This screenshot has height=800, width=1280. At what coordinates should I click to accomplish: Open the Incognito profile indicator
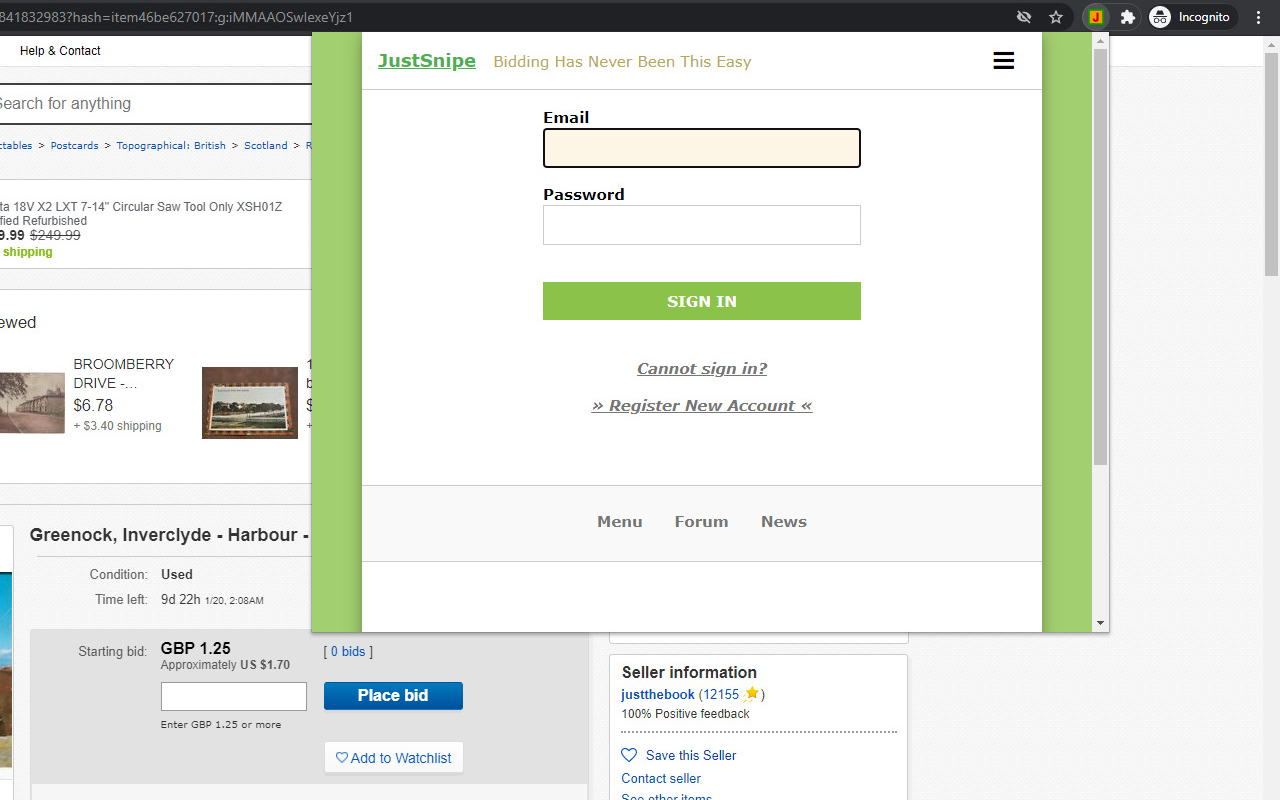[1191, 17]
